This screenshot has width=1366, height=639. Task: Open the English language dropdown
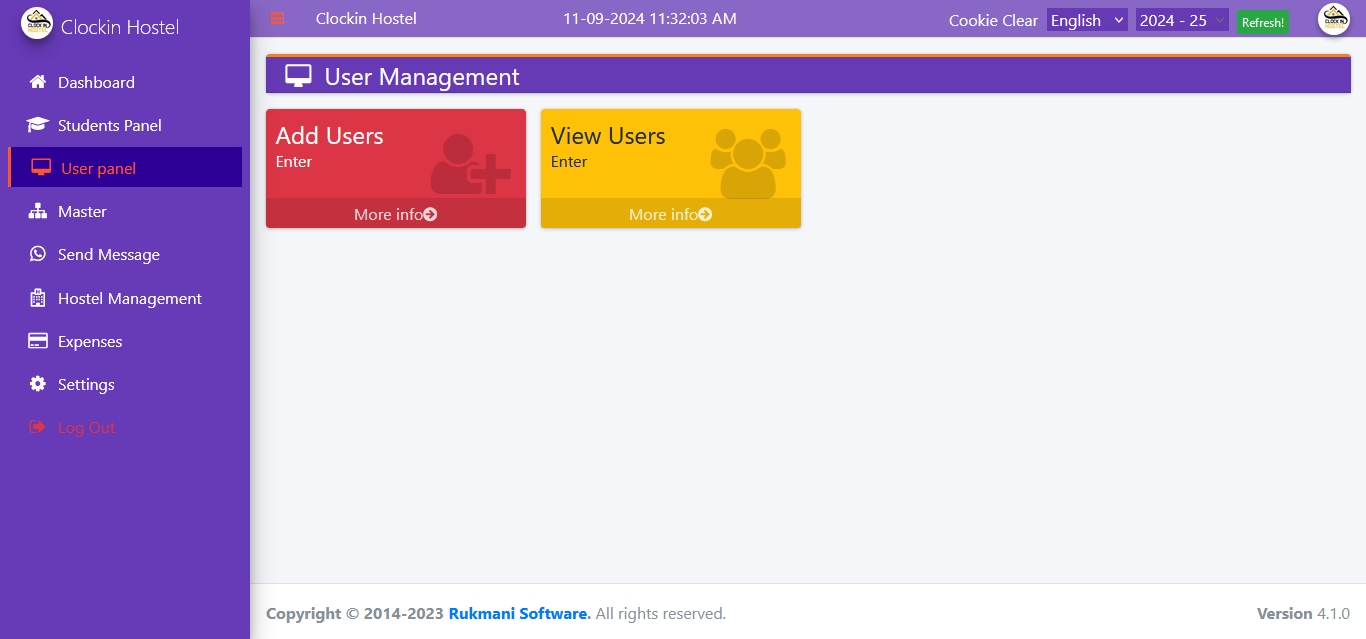coord(1086,20)
